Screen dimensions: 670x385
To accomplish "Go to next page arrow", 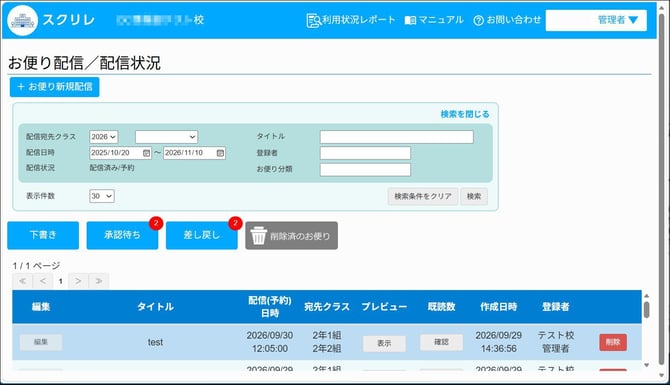I will click(x=78, y=281).
